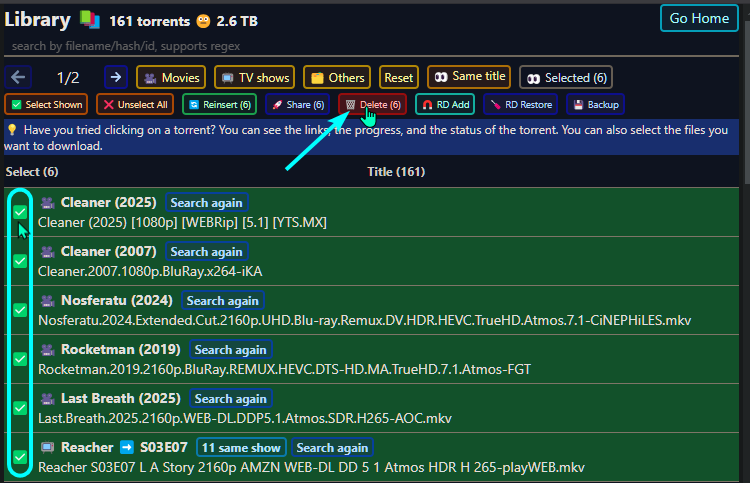The width and height of the screenshot is (750, 483).
Task: Delete the 6 selected torrents
Action: pyautogui.click(x=373, y=104)
